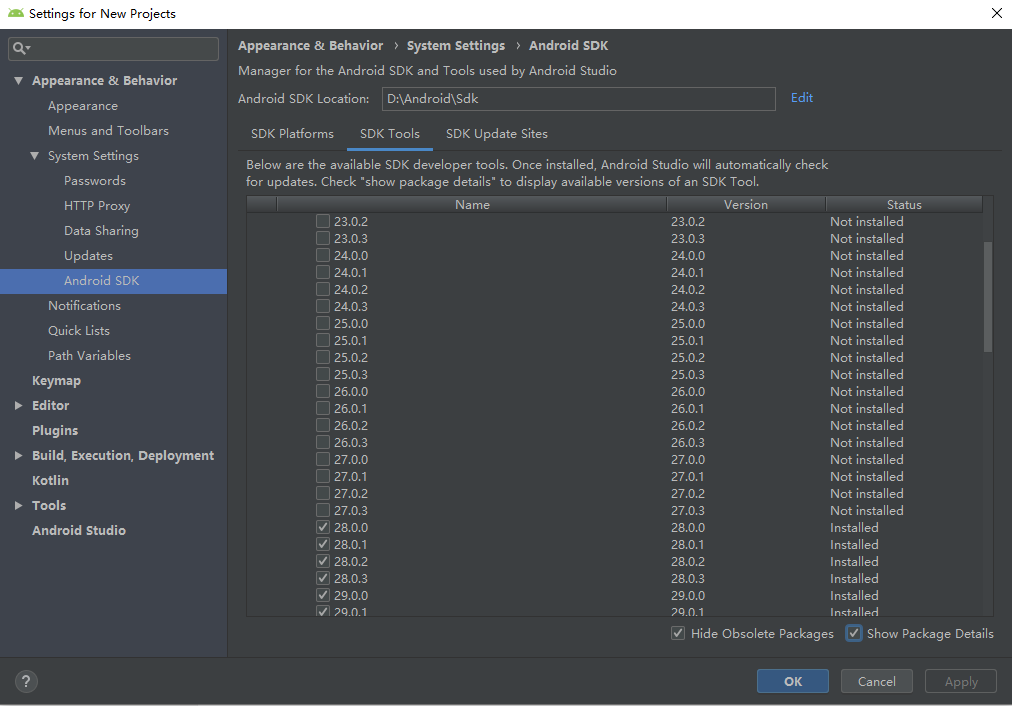Tick the 26.0.2 package checkbox
The width and height of the screenshot is (1012, 706).
pos(323,425)
